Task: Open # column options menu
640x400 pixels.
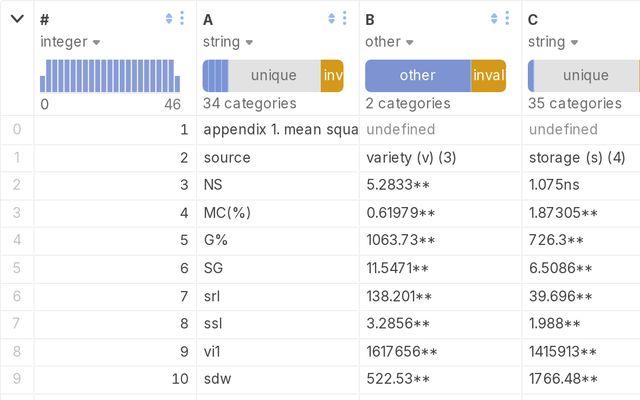Action: (182, 19)
